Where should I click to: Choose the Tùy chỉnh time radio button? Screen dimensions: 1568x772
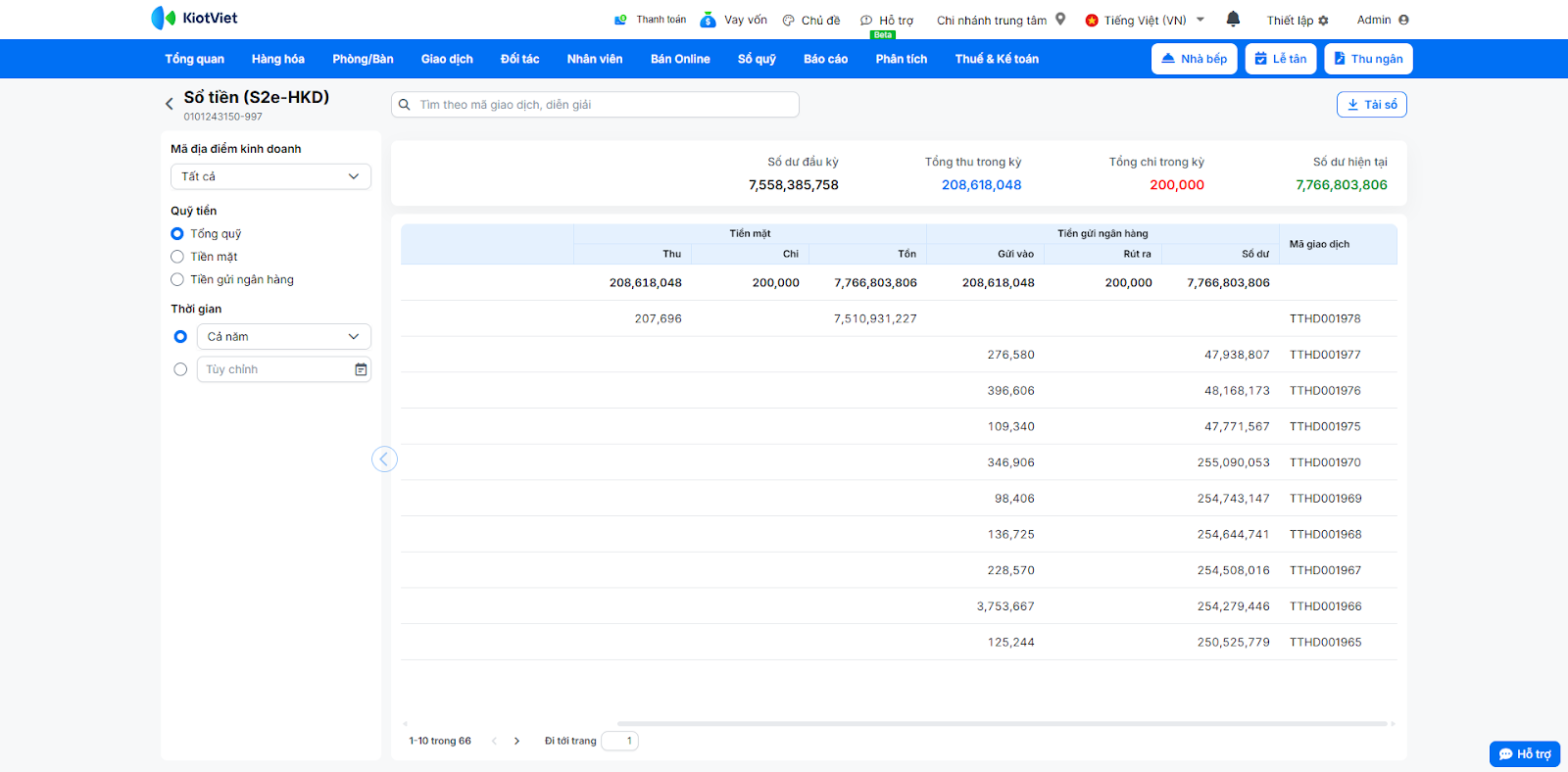click(x=180, y=369)
